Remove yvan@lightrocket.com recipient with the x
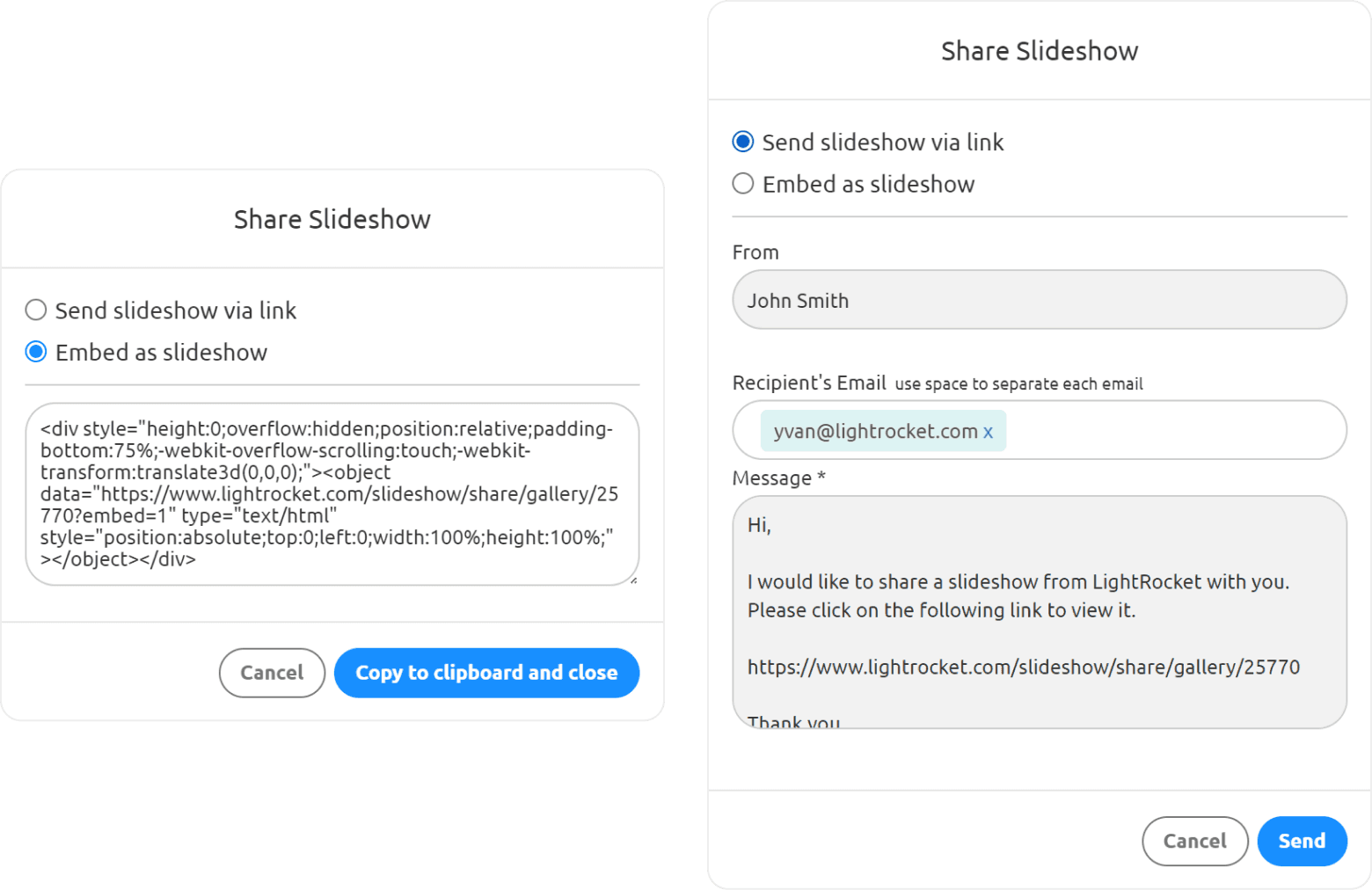The height and width of the screenshot is (890, 1372). point(988,432)
